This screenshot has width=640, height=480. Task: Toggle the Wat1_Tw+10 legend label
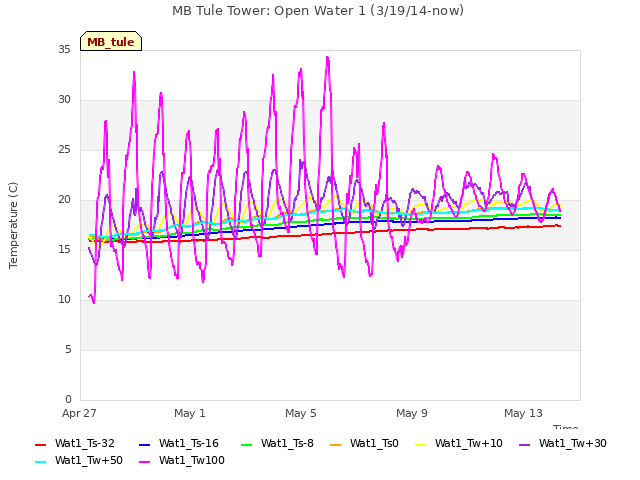tap(469, 443)
